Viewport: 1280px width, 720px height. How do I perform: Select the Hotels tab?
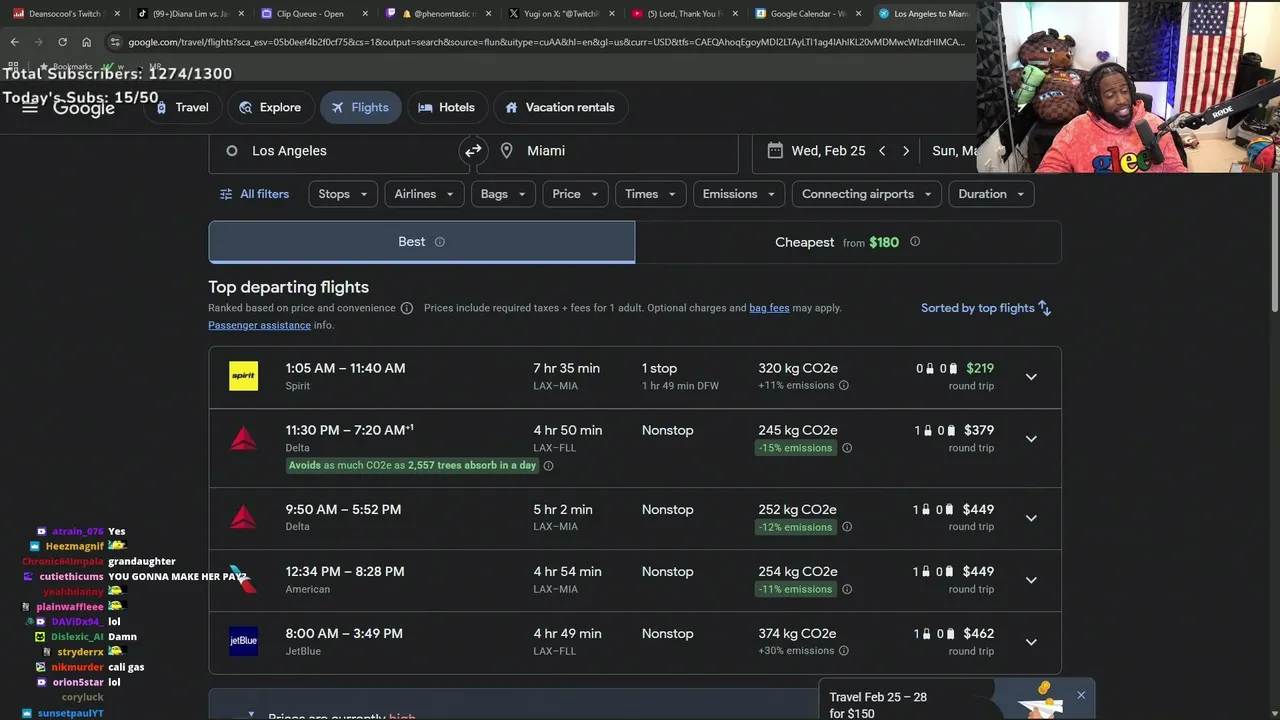click(446, 107)
